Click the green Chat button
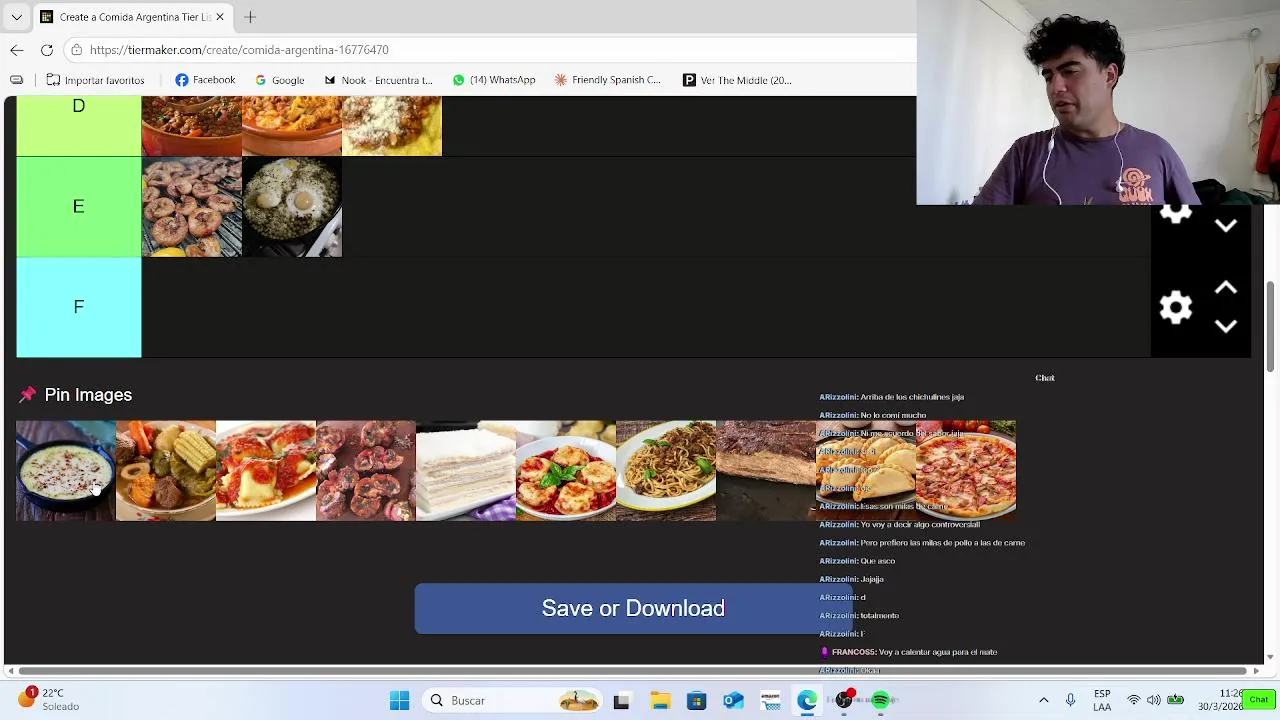The height and width of the screenshot is (720, 1280). [x=1258, y=700]
